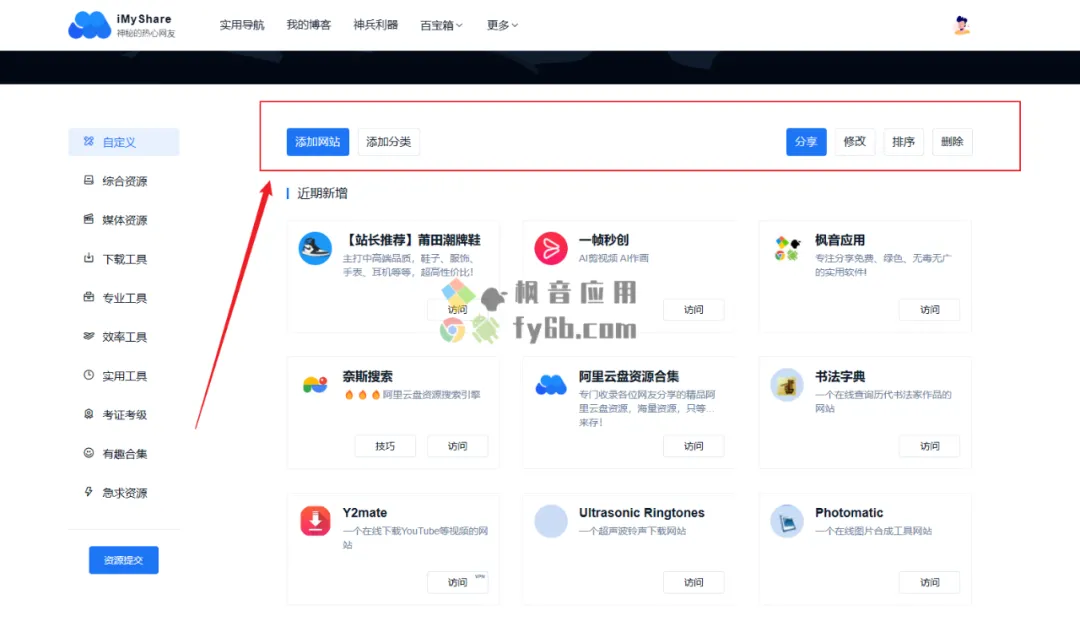The width and height of the screenshot is (1080, 621).
Task: Open the Ultrasonic Ringtones title link
Action: [x=641, y=513]
